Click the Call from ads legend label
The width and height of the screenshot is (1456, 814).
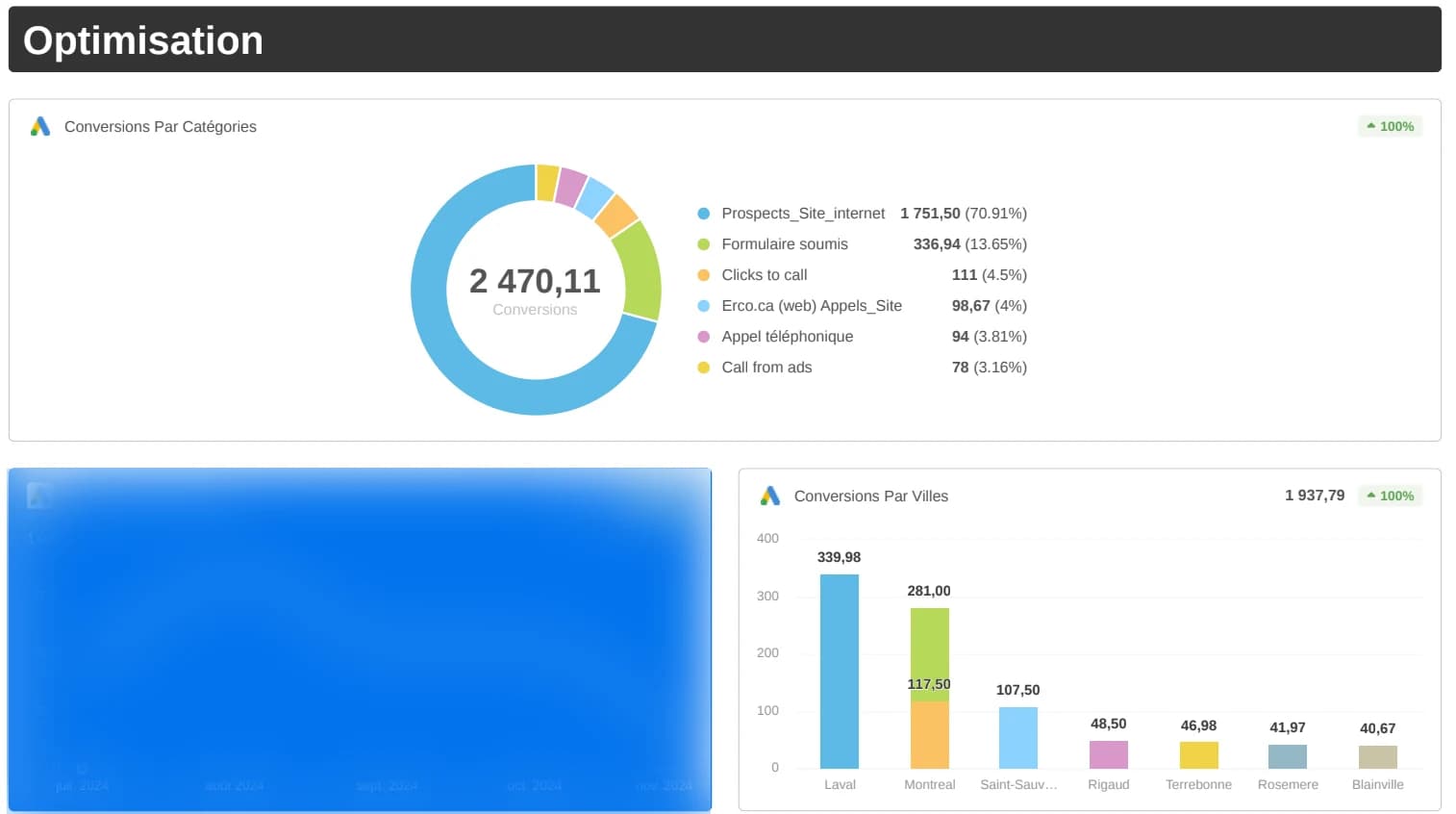click(766, 368)
